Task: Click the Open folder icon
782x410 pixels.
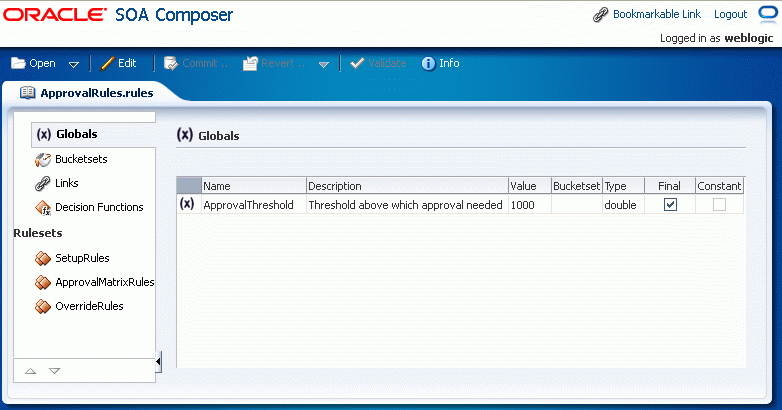Action: click(18, 63)
